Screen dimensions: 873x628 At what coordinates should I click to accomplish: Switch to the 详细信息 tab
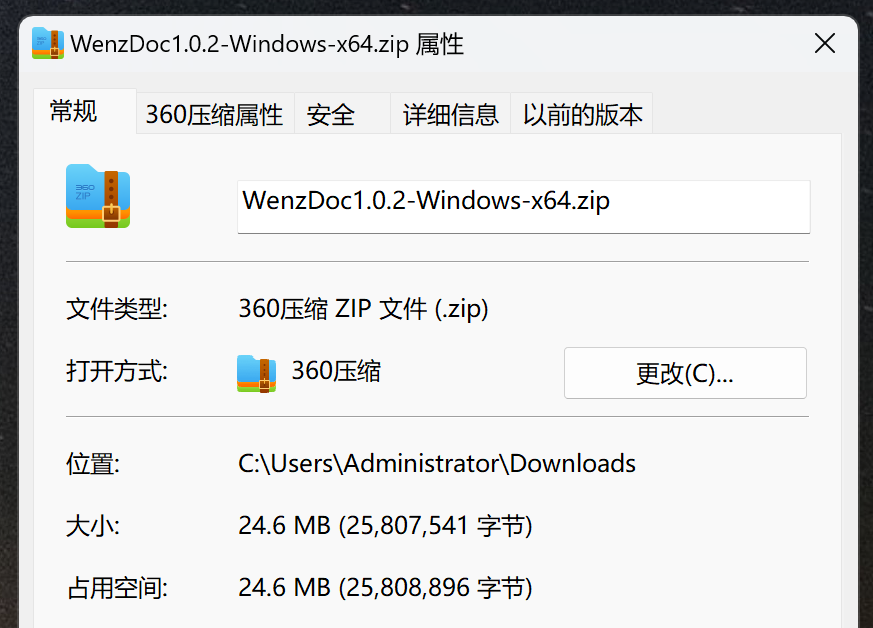450,114
